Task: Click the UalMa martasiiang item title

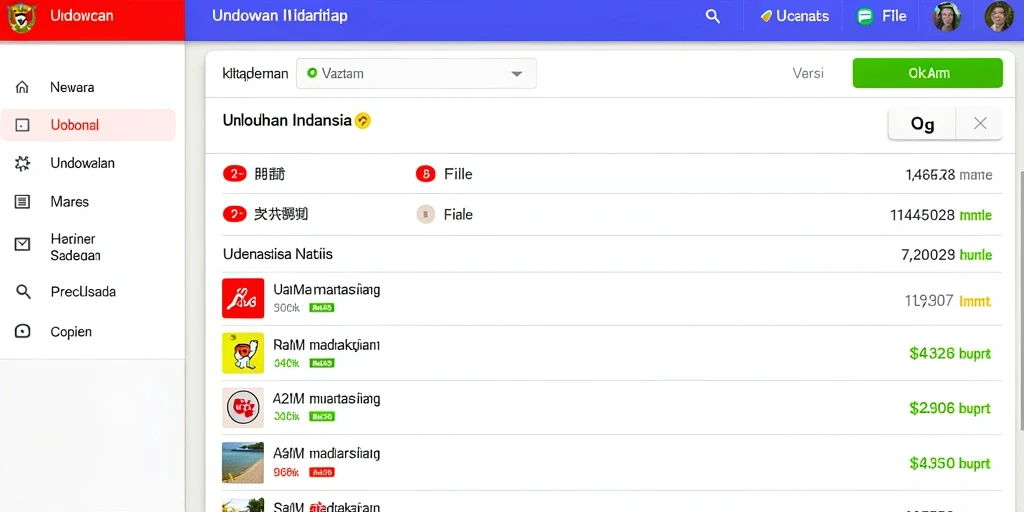Action: point(327,290)
